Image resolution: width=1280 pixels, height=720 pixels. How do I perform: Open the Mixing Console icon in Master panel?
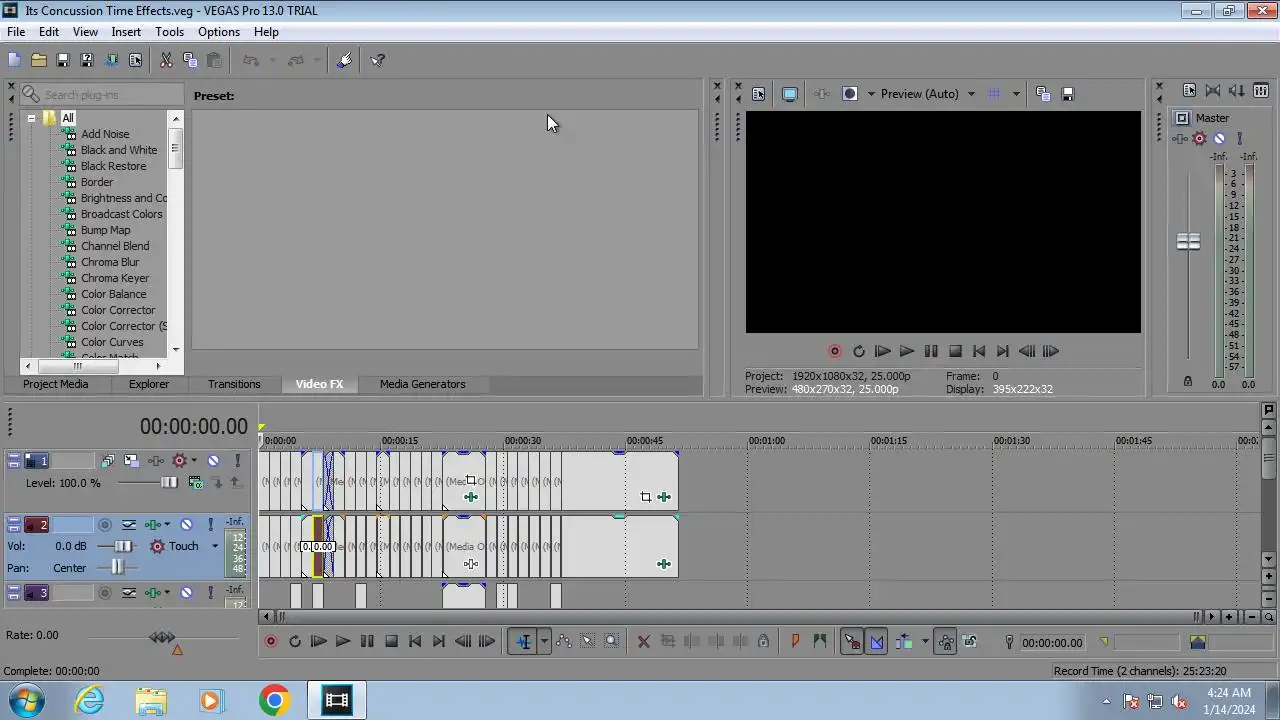1261,90
